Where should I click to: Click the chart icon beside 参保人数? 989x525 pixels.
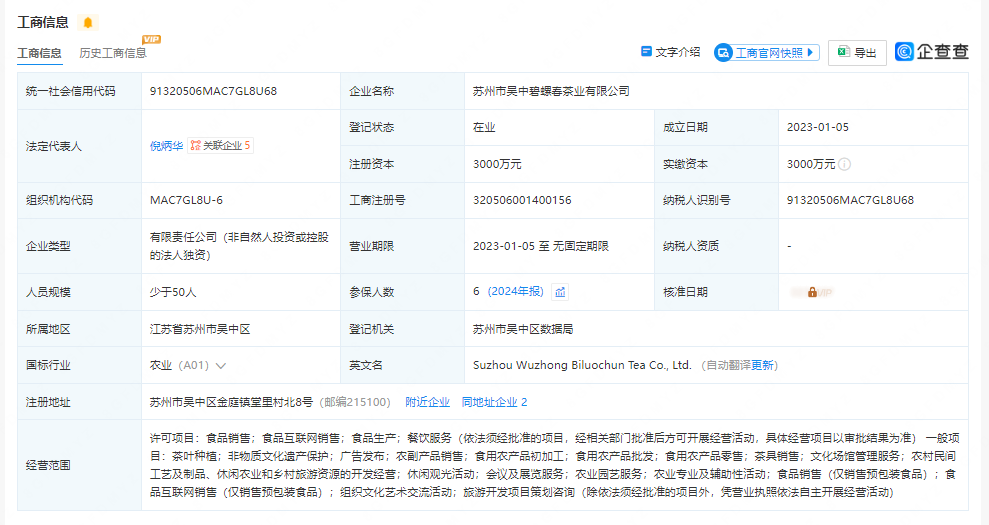(x=561, y=292)
